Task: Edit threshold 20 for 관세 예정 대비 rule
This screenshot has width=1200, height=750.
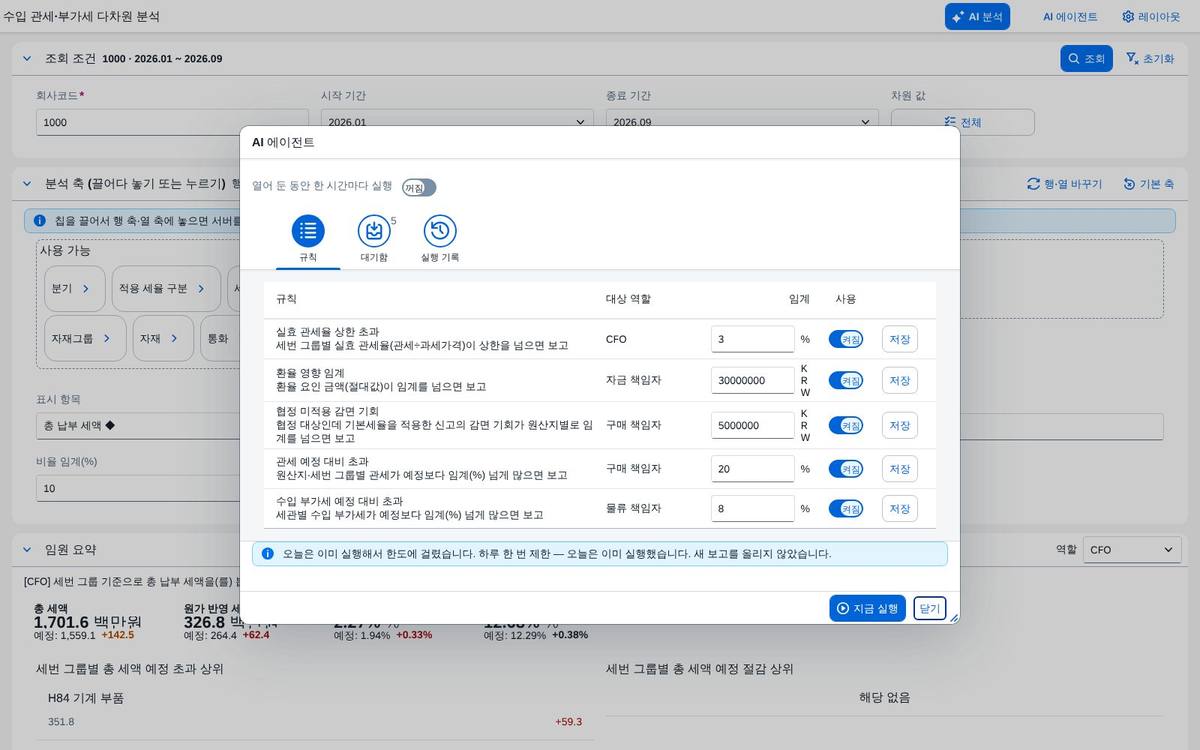Action: (x=753, y=468)
